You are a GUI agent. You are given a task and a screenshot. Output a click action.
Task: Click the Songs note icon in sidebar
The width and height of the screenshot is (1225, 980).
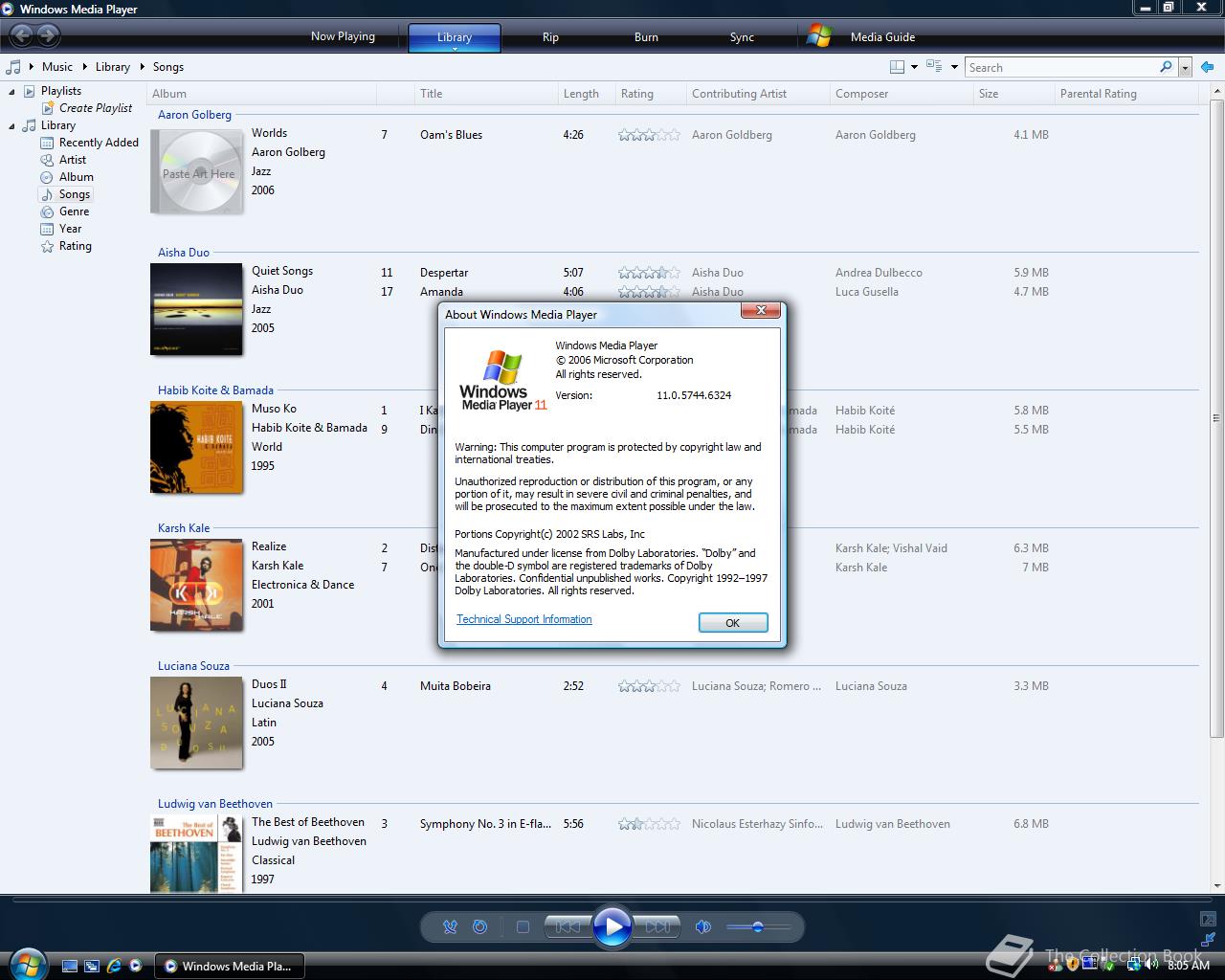point(47,194)
